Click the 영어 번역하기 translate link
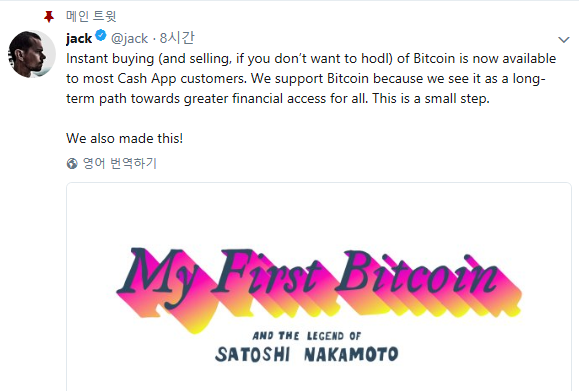The width and height of the screenshot is (579, 391). pos(120,163)
